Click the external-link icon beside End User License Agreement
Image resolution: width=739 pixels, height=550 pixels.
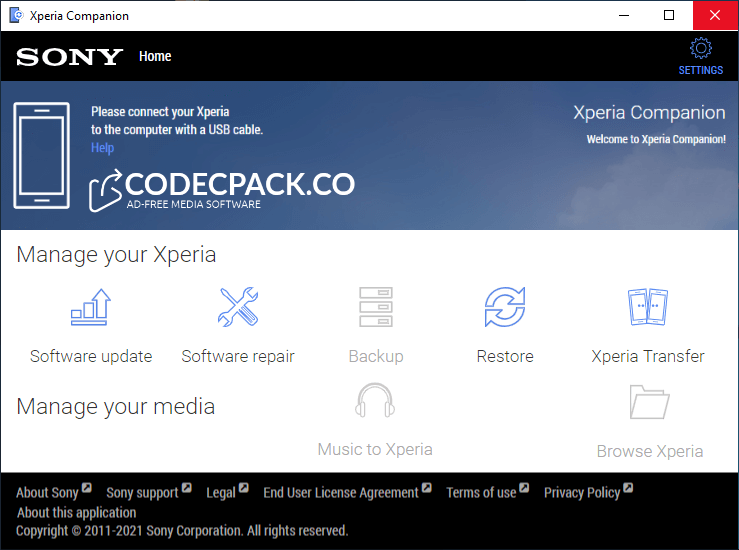(427, 487)
